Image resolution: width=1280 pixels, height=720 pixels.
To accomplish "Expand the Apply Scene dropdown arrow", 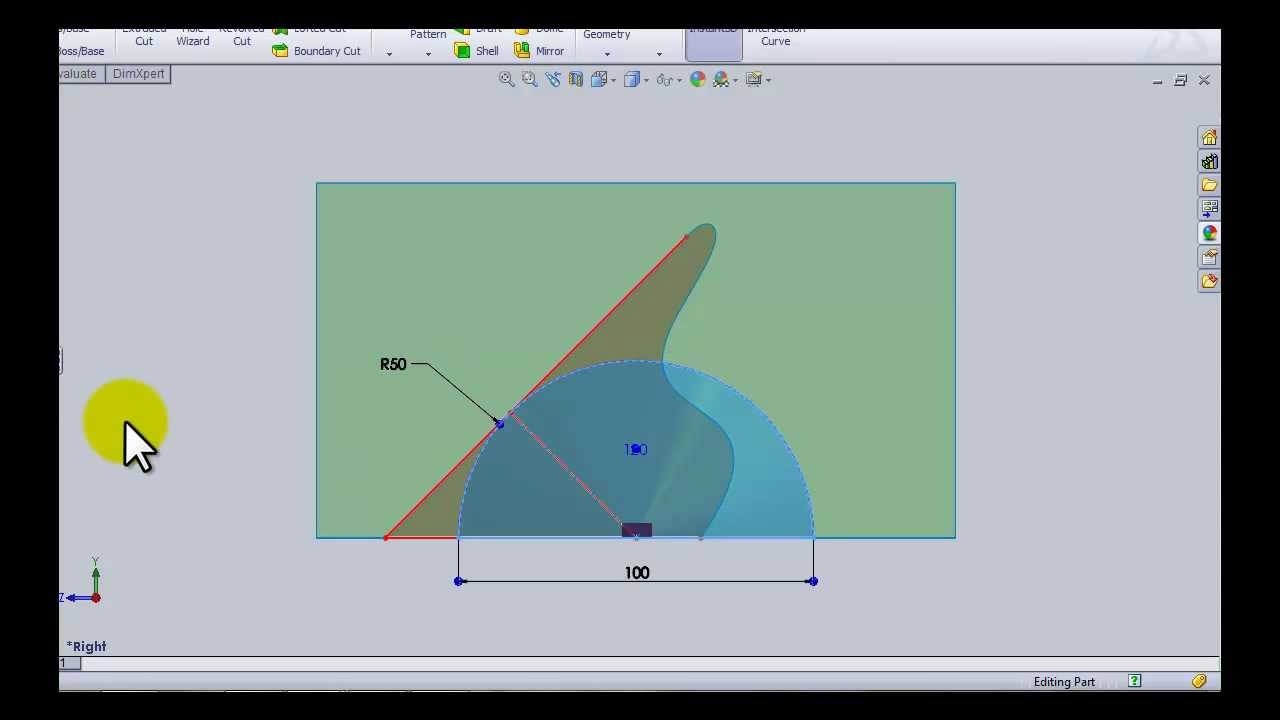I will click(736, 80).
